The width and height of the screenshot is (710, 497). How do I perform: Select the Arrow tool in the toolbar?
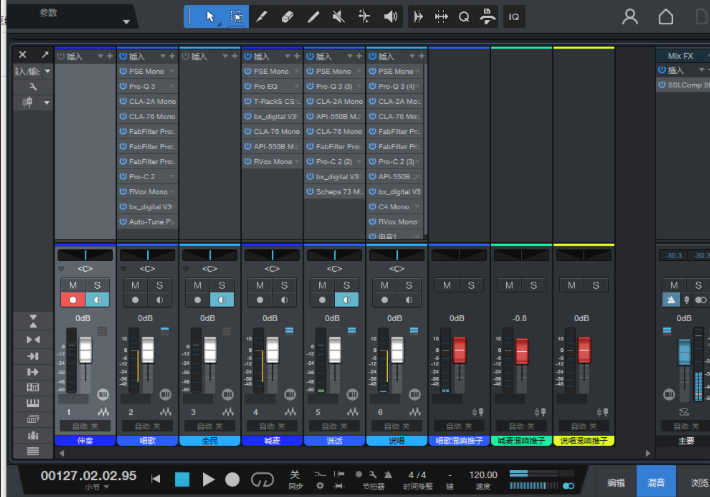tap(210, 17)
